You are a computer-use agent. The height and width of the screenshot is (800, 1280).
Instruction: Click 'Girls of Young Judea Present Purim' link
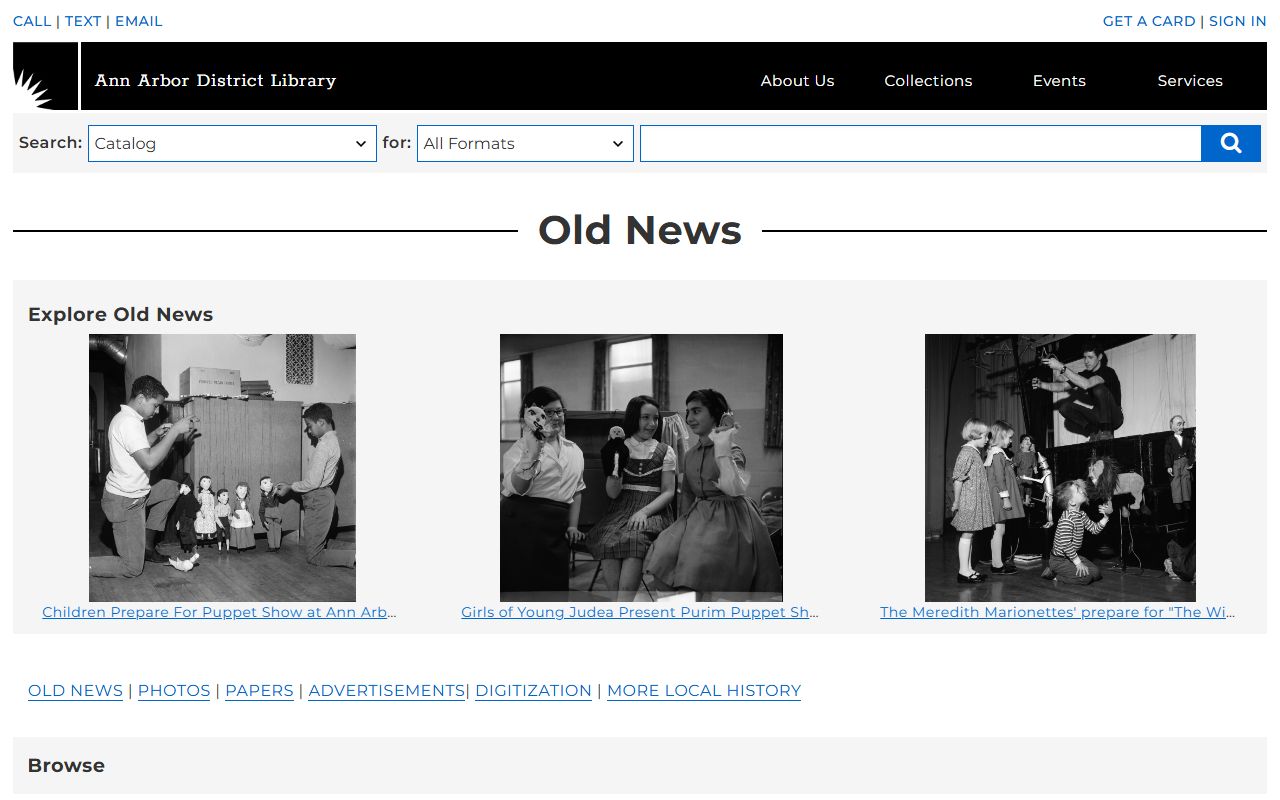coord(640,612)
